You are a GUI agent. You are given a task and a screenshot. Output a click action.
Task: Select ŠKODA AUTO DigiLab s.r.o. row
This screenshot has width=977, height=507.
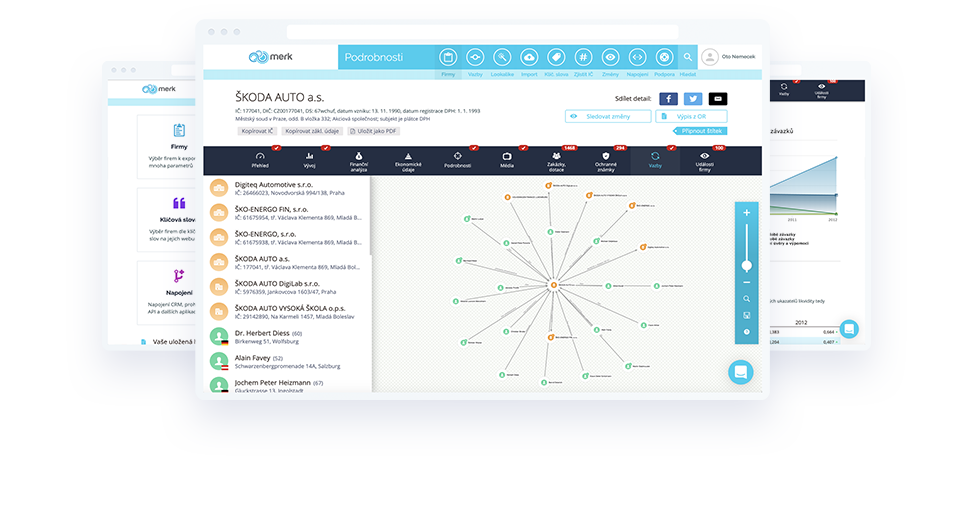click(x=288, y=287)
